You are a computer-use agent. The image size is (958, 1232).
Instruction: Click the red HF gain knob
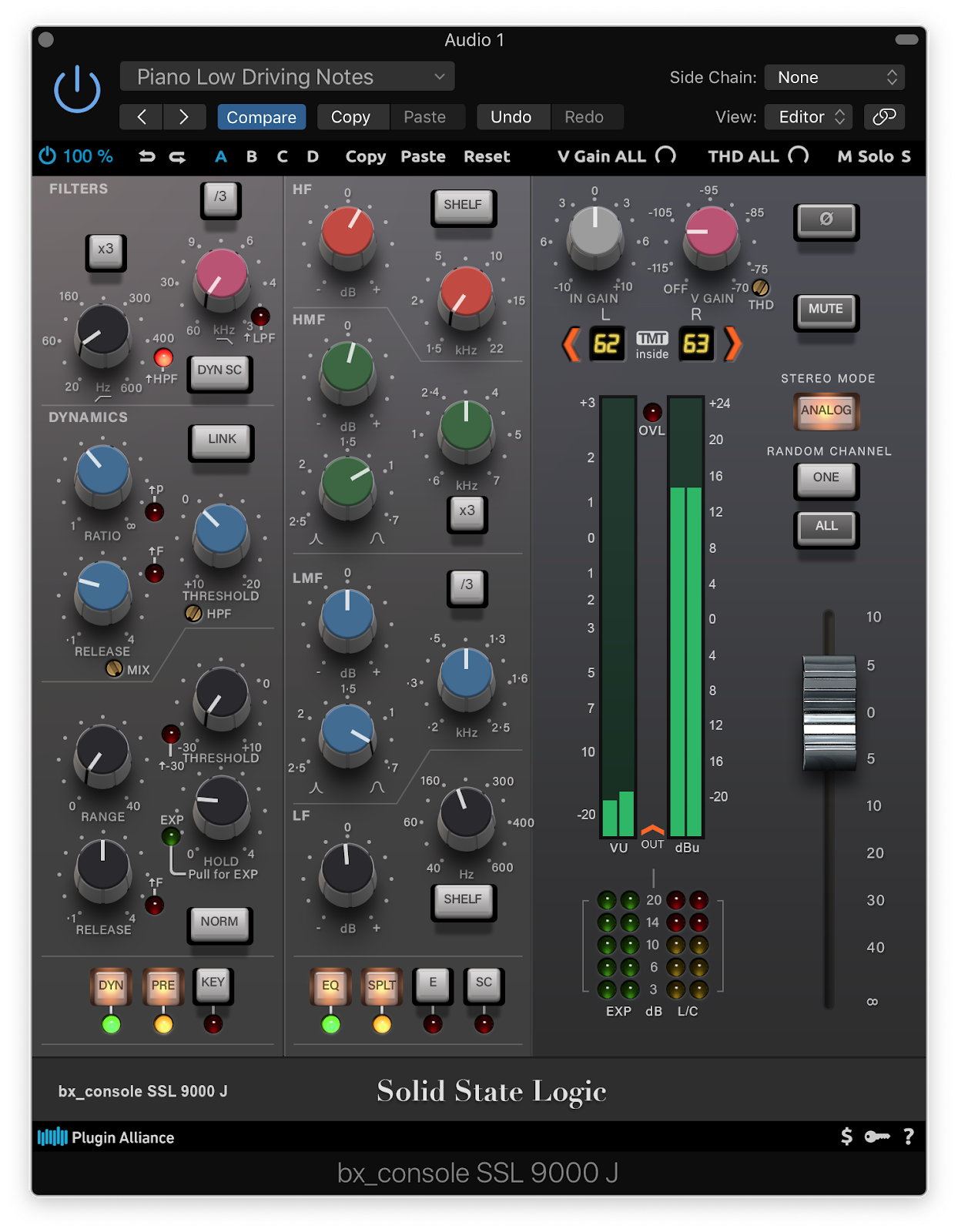click(347, 233)
